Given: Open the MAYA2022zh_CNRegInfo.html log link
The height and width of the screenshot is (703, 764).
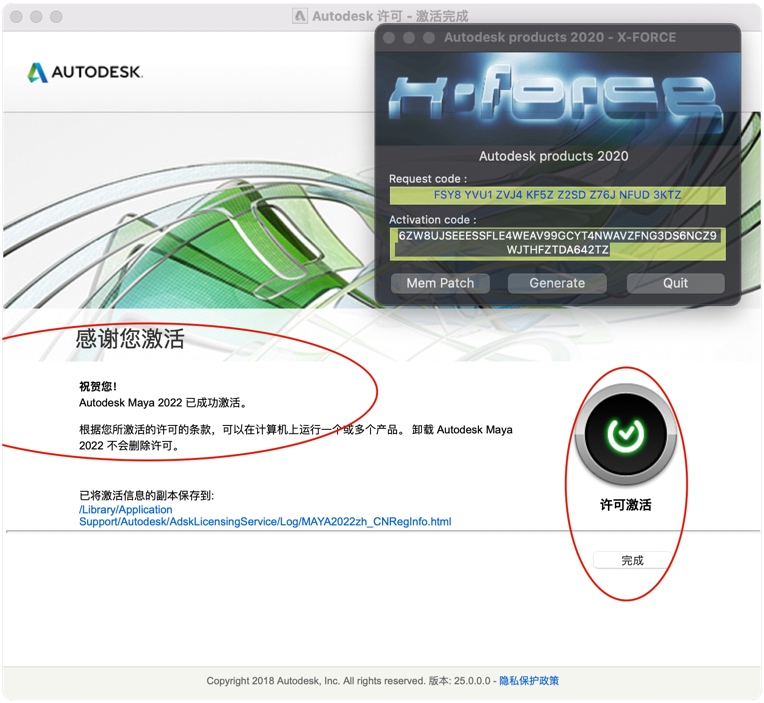Looking at the screenshot, I should click(x=265, y=515).
